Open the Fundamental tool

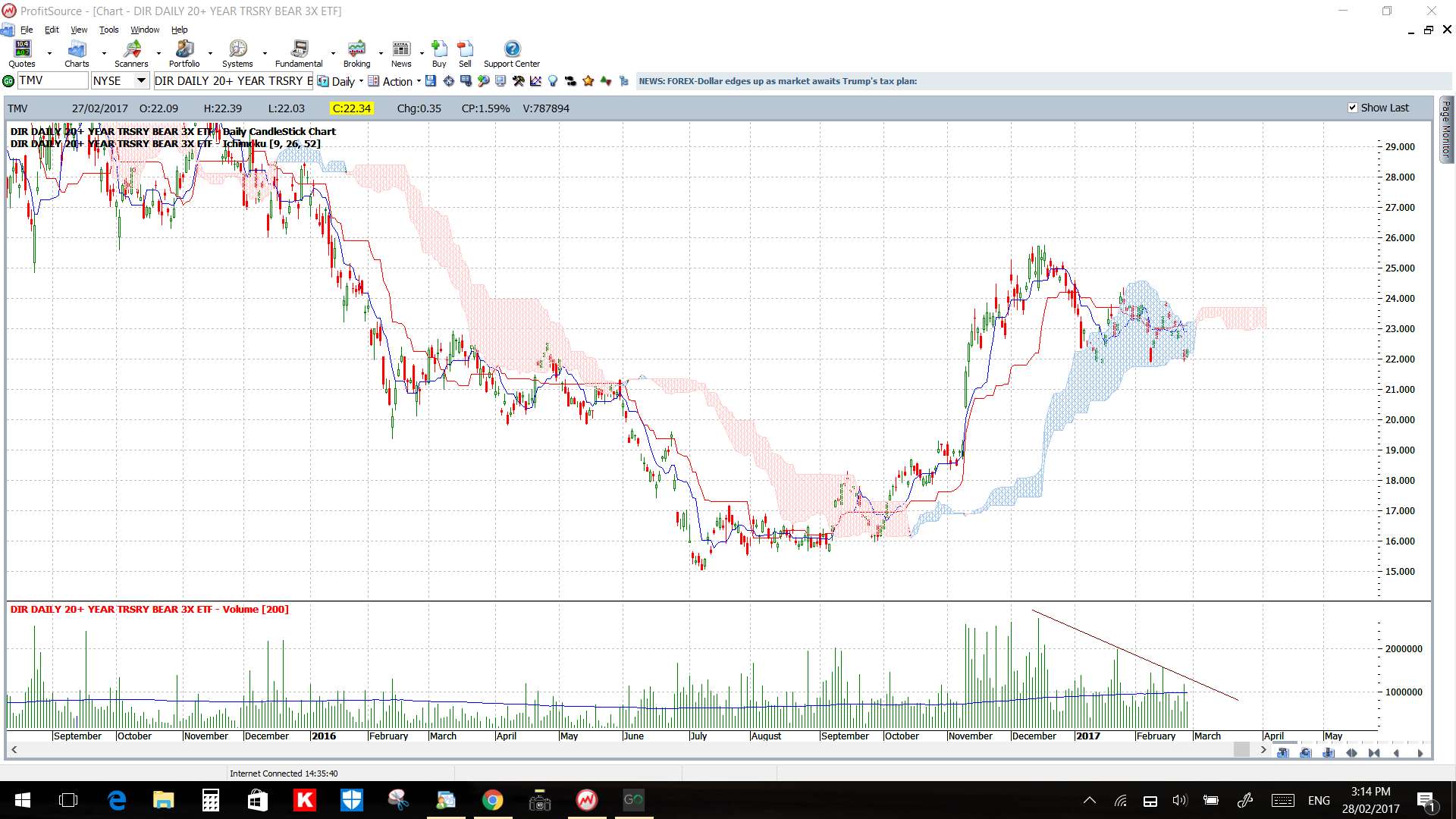click(x=299, y=54)
